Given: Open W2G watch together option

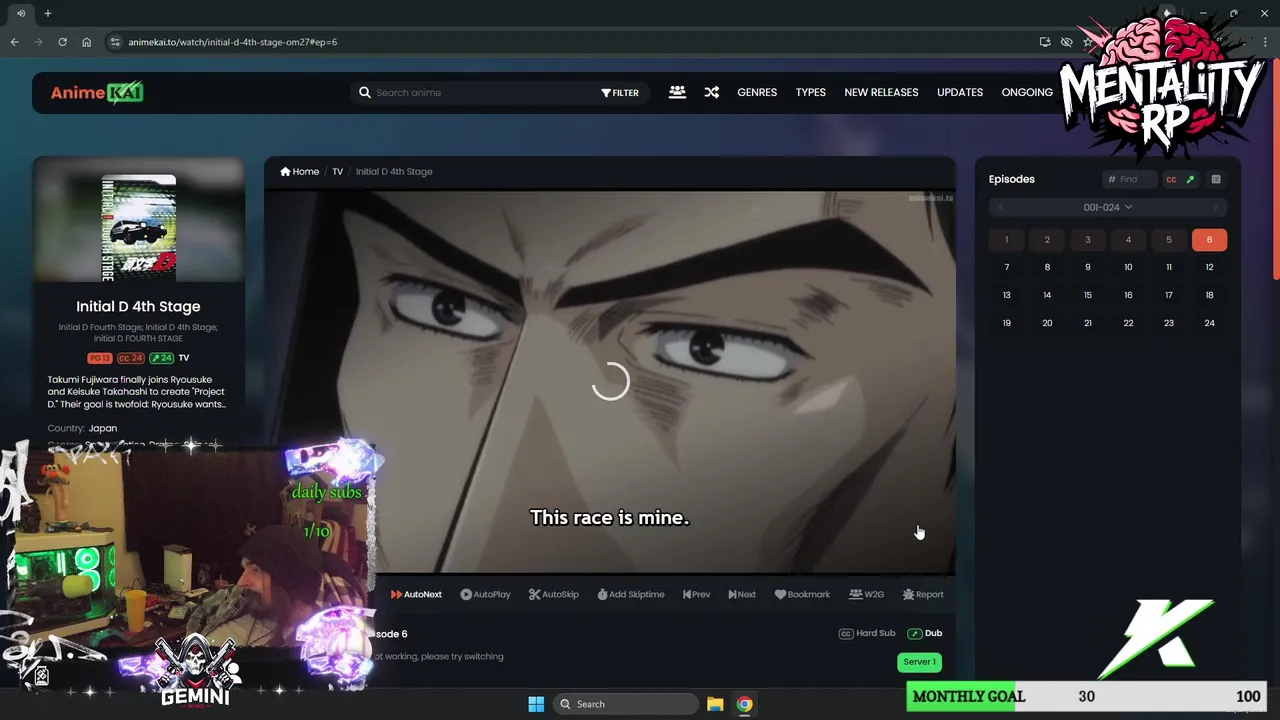Looking at the screenshot, I should tap(866, 594).
